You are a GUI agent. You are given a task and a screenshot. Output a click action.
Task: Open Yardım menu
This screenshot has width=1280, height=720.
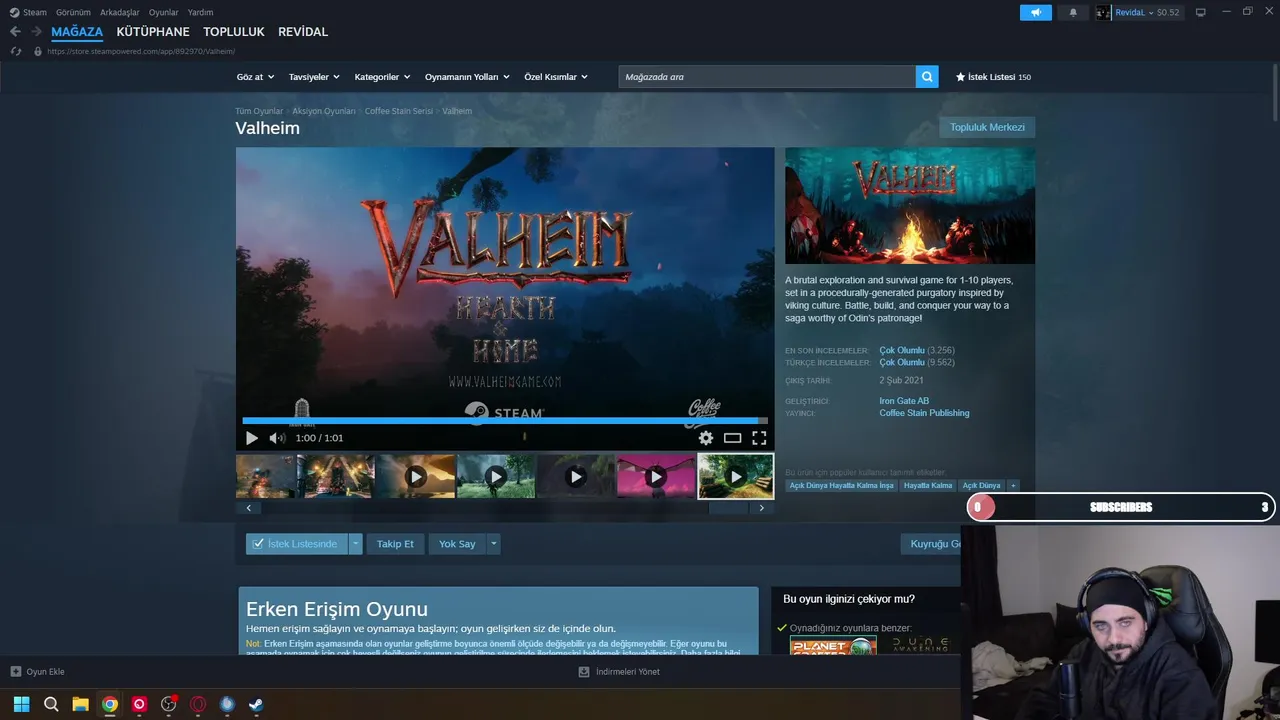[200, 12]
